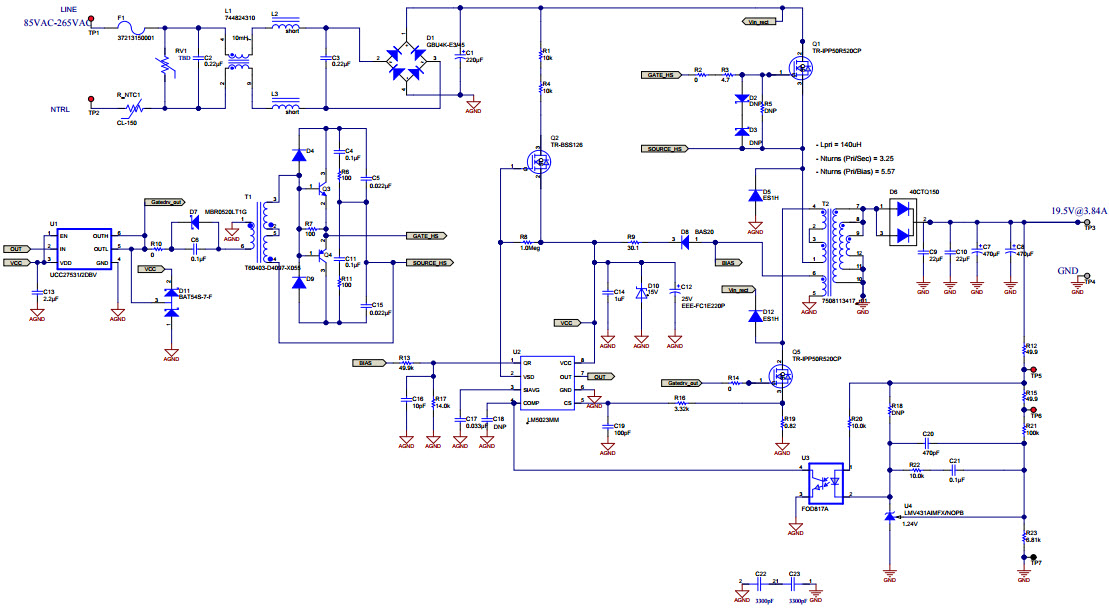Click the 85VAC-265VAC input voltage text
Viewport: 1109px width, 612px height.
tap(61, 22)
